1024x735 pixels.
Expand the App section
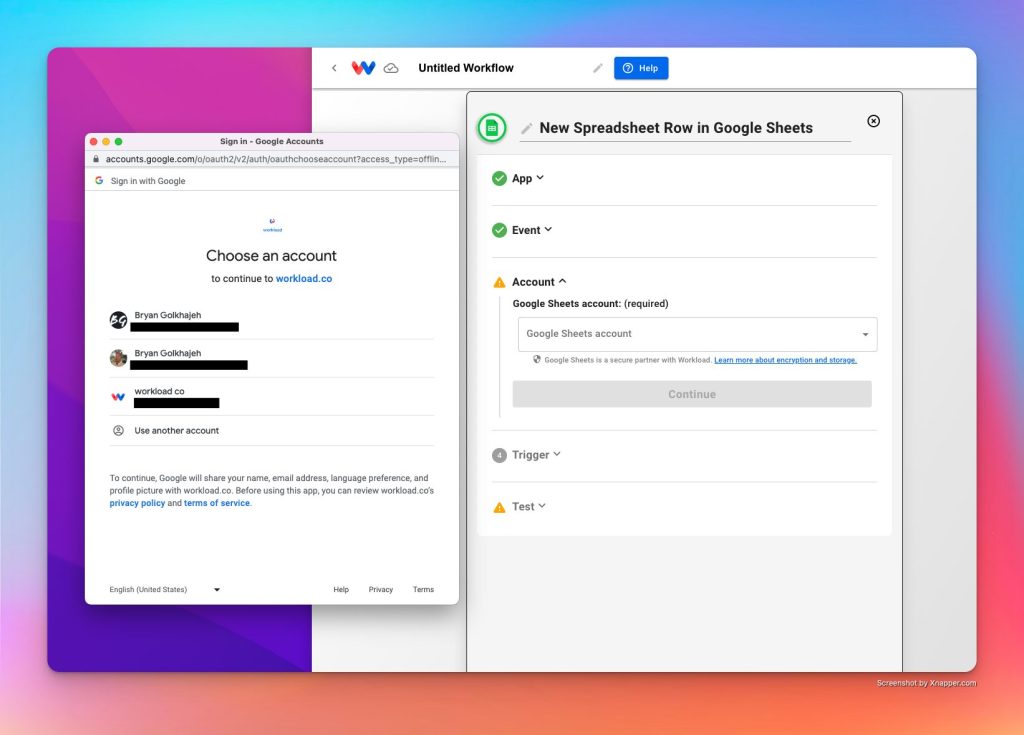(x=528, y=178)
